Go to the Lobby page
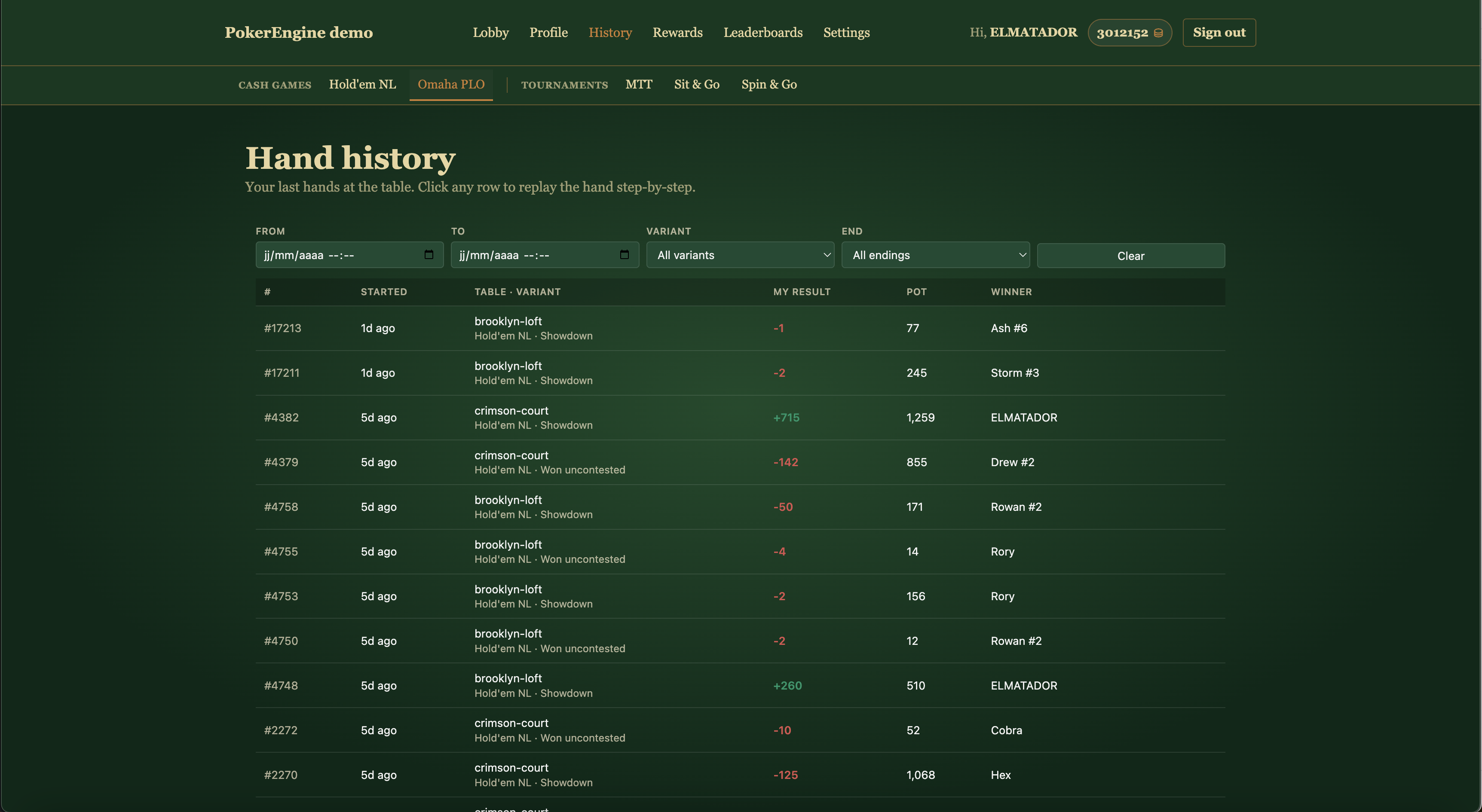This screenshot has width=1482, height=812. [x=491, y=32]
